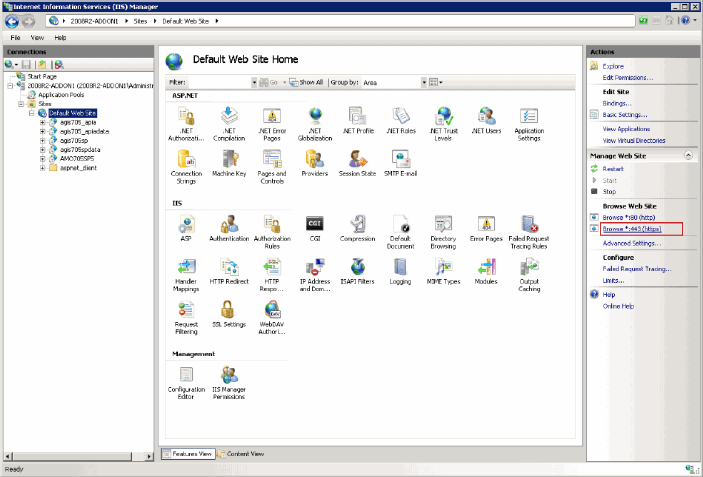The image size is (703, 477).
Task: Collapse the Manage Web Site section
Action: tap(689, 157)
